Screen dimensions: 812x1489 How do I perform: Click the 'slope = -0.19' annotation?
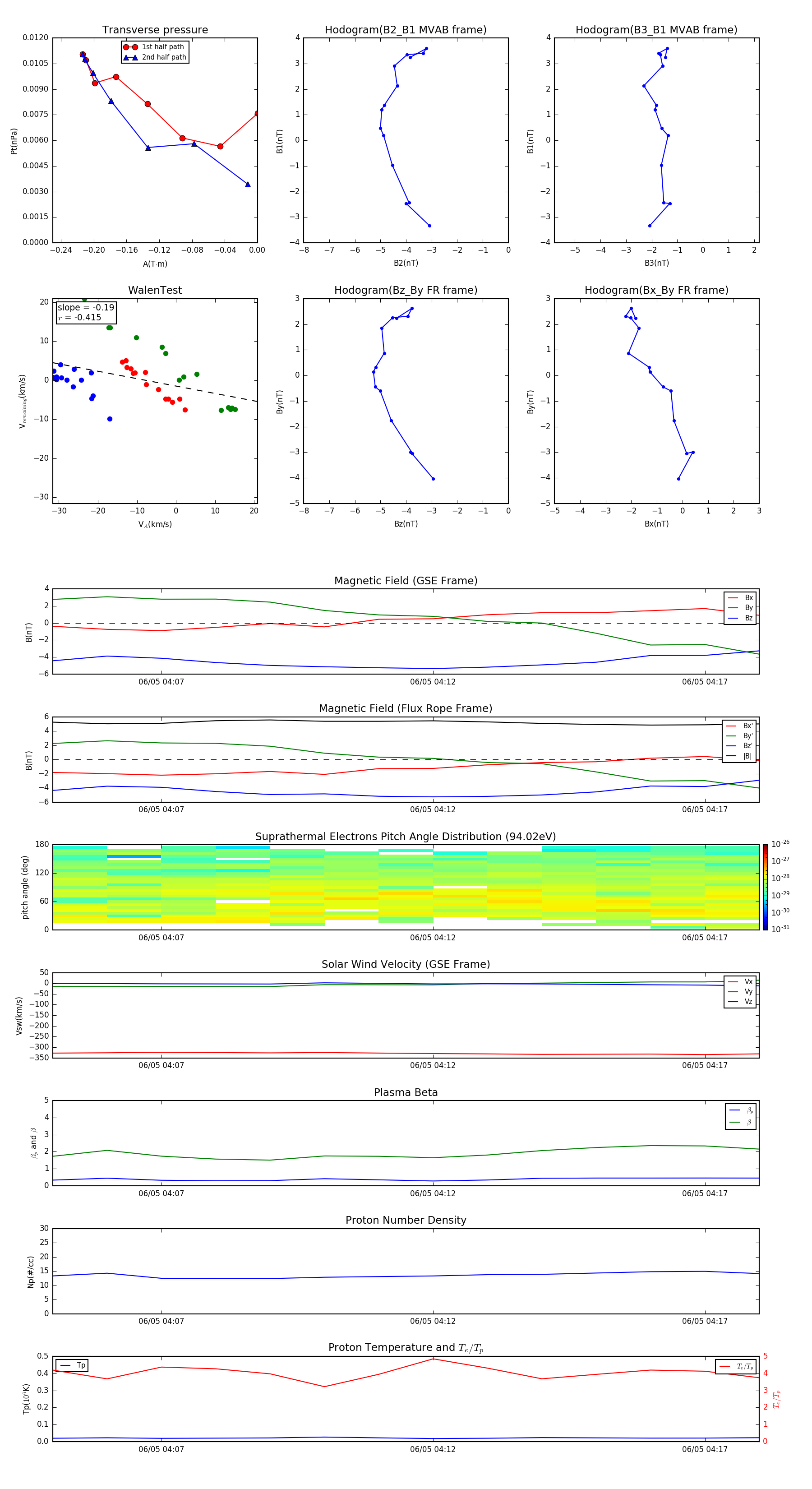86,308
